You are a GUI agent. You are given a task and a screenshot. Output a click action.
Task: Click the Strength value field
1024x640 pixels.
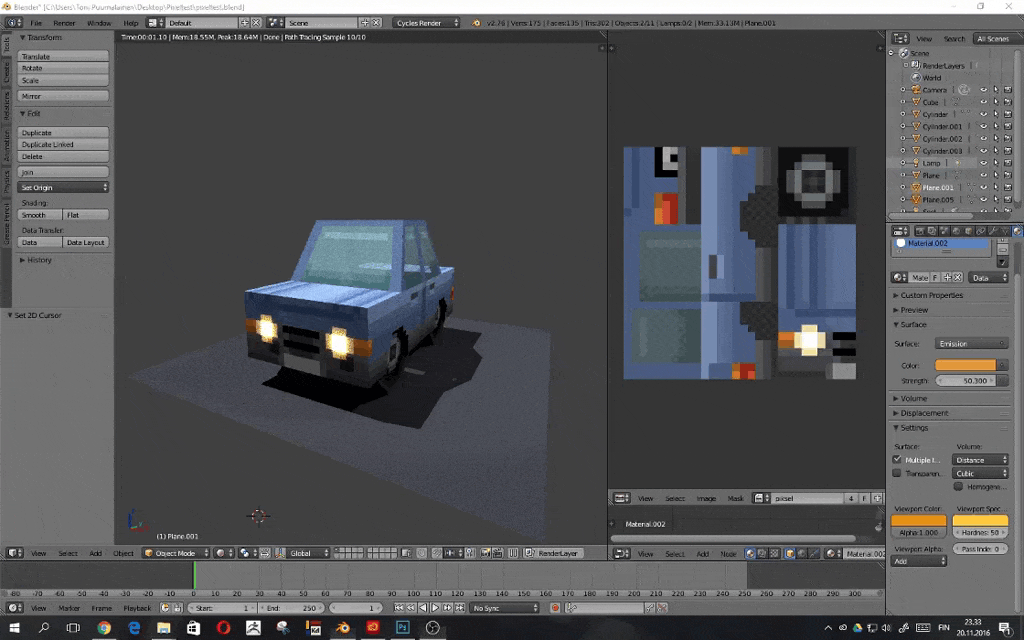click(x=966, y=381)
